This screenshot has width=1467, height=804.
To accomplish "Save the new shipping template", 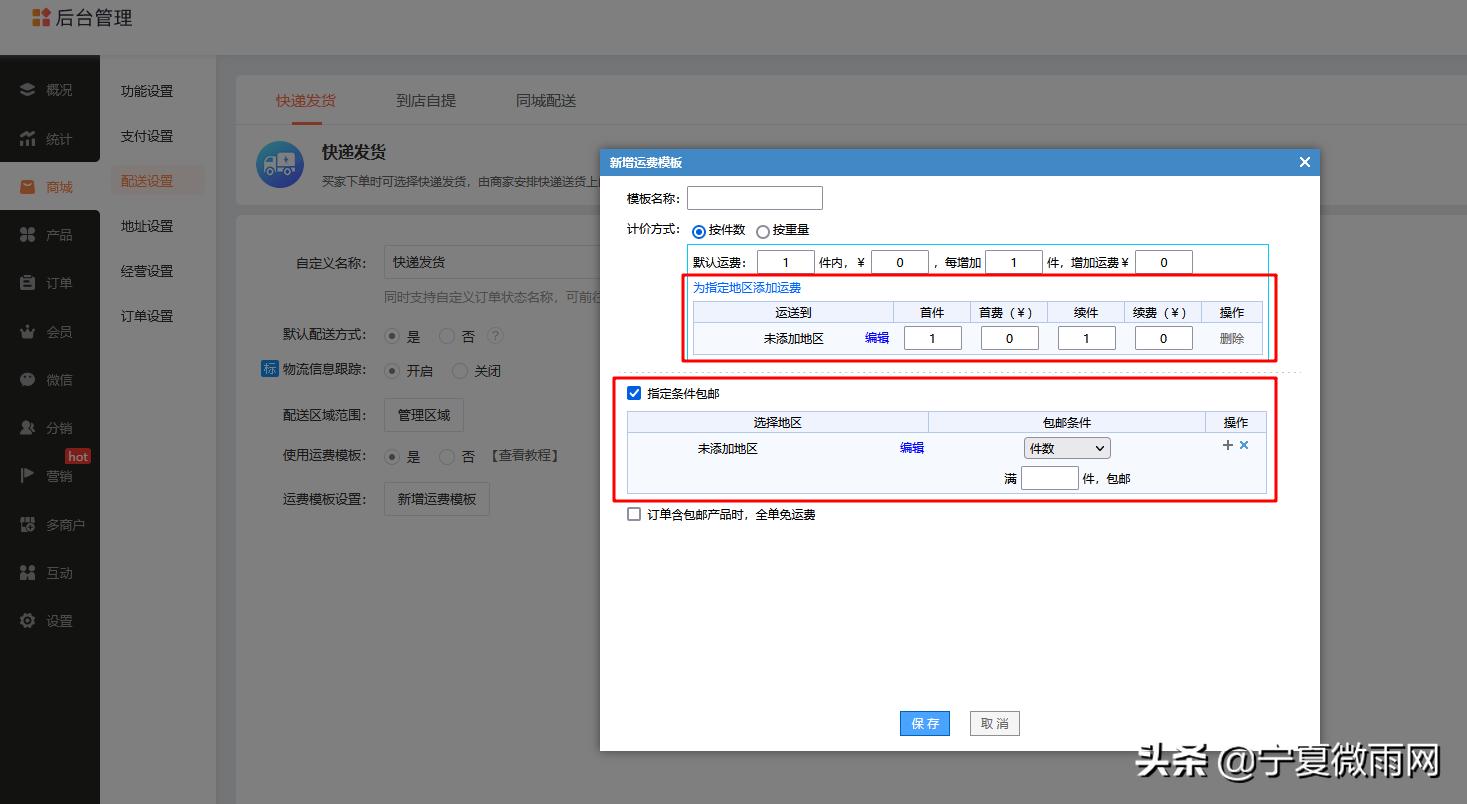I will click(924, 723).
